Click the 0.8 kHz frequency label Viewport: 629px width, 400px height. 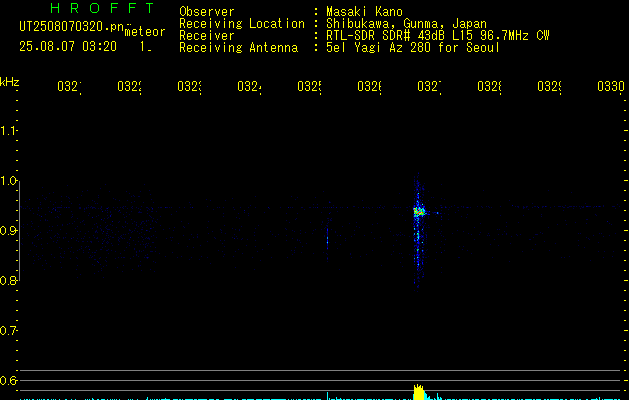(8, 280)
